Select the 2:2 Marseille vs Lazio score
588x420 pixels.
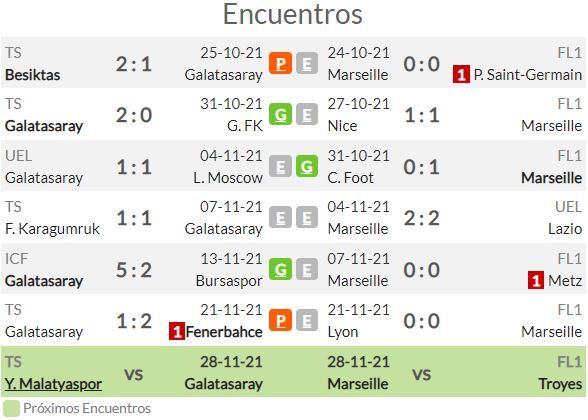[x=422, y=218]
